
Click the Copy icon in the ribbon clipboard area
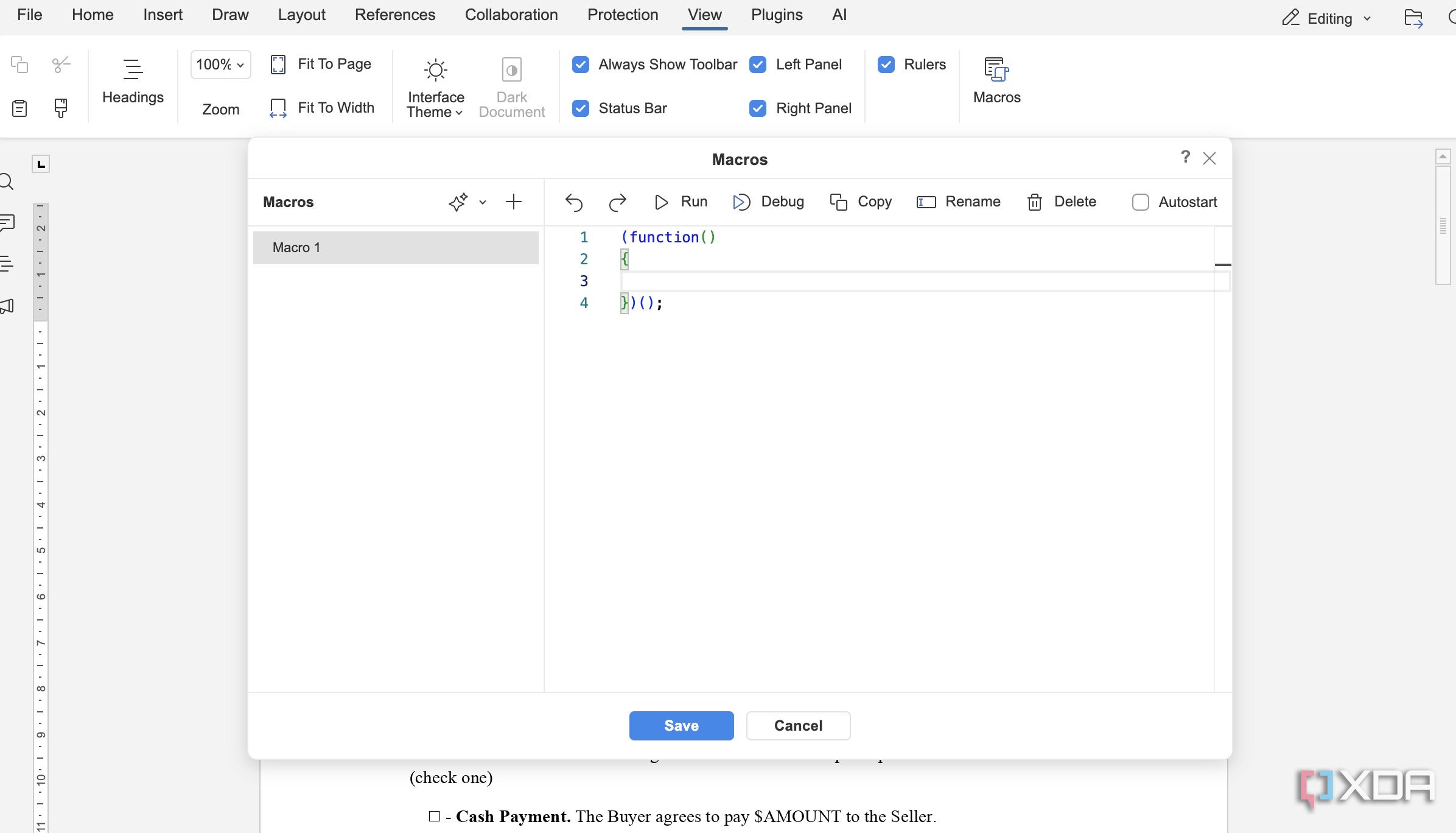coord(19,65)
